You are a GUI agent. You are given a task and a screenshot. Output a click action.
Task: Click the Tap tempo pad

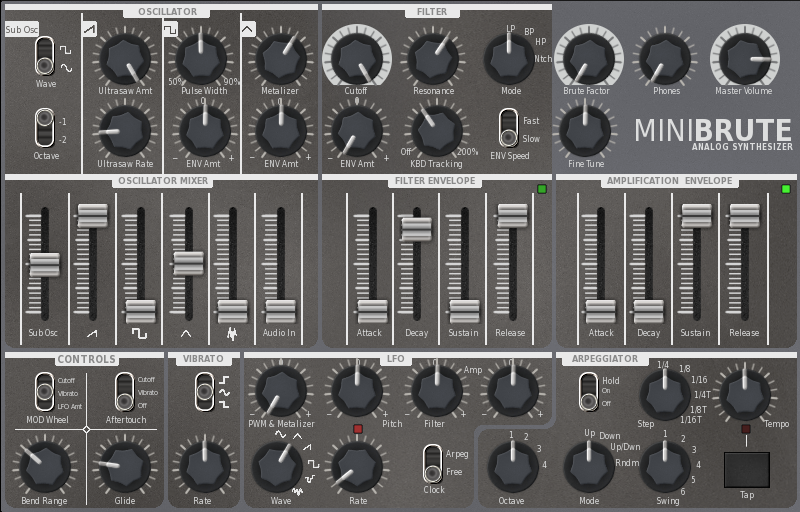point(746,470)
